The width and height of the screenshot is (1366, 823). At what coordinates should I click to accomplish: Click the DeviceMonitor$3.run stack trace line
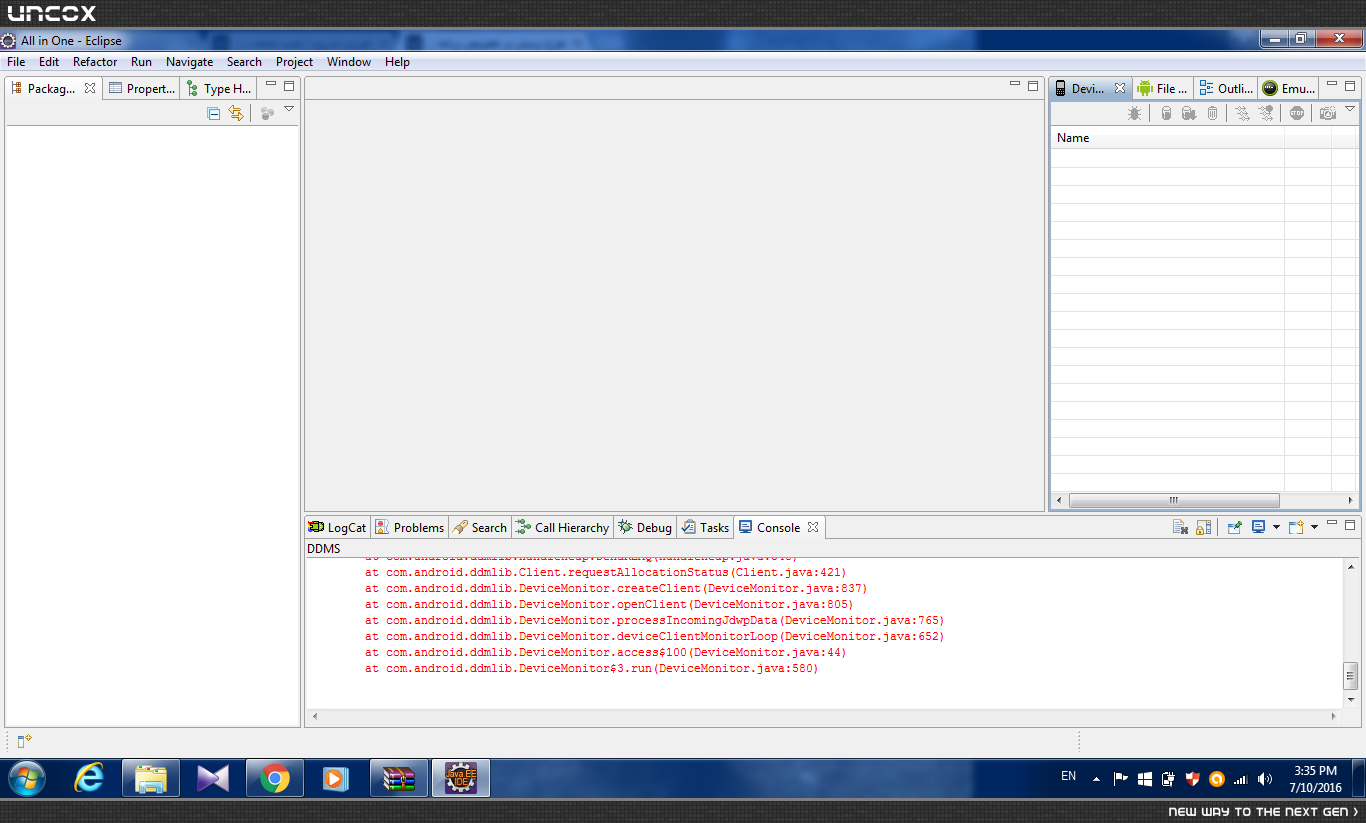click(x=591, y=668)
